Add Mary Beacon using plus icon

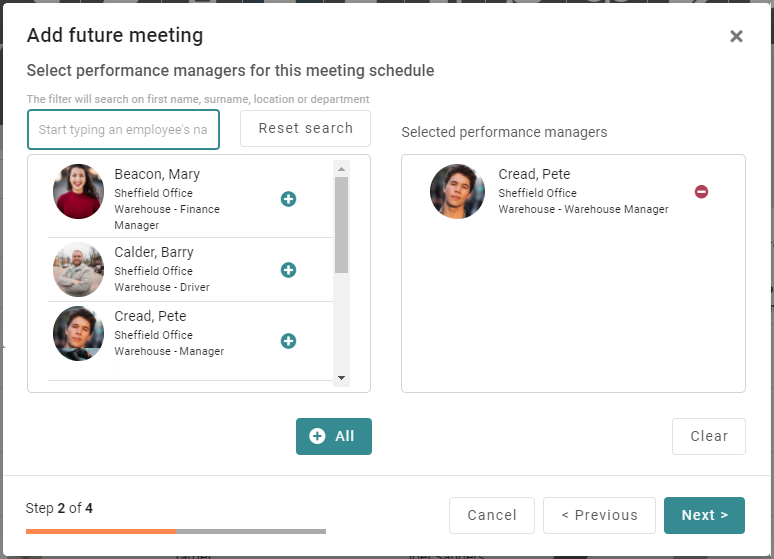tap(288, 199)
